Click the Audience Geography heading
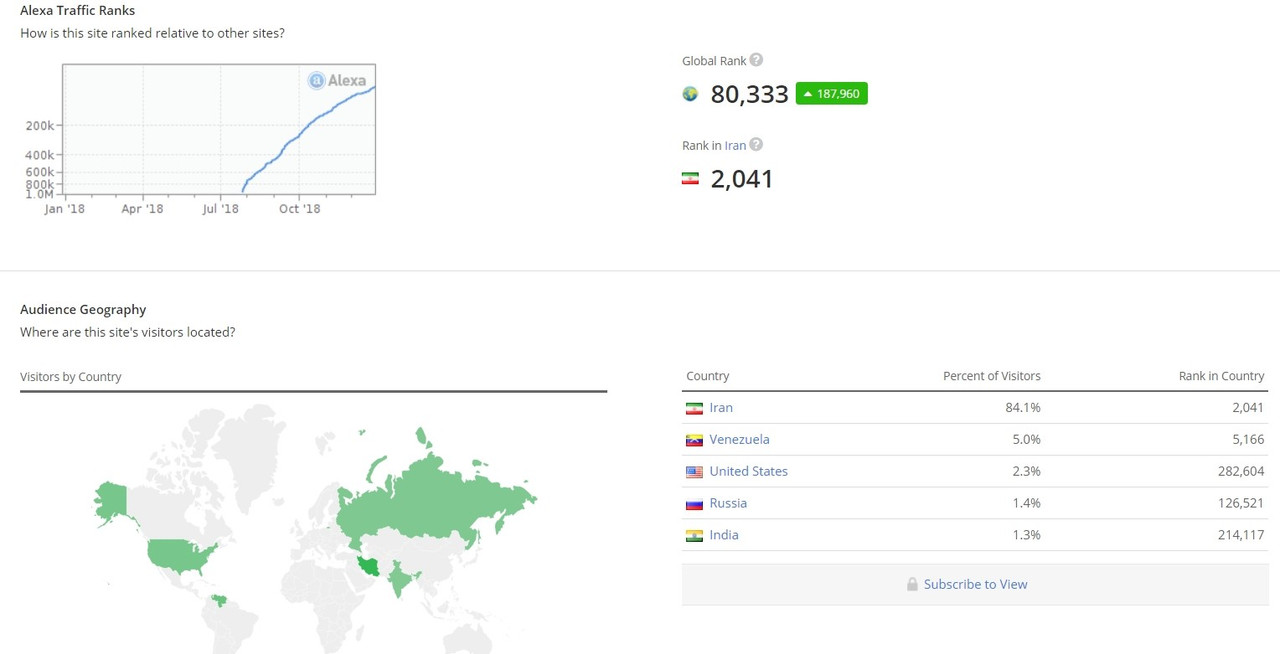The width and height of the screenshot is (1280, 654). point(83,310)
